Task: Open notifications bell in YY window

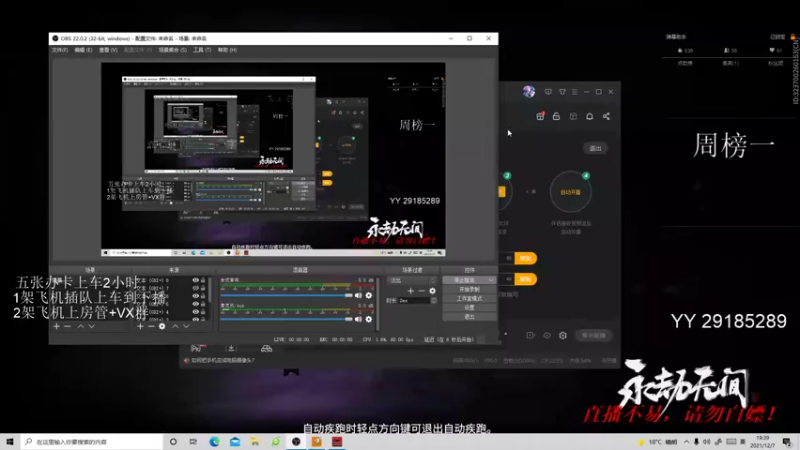Action: [x=589, y=116]
